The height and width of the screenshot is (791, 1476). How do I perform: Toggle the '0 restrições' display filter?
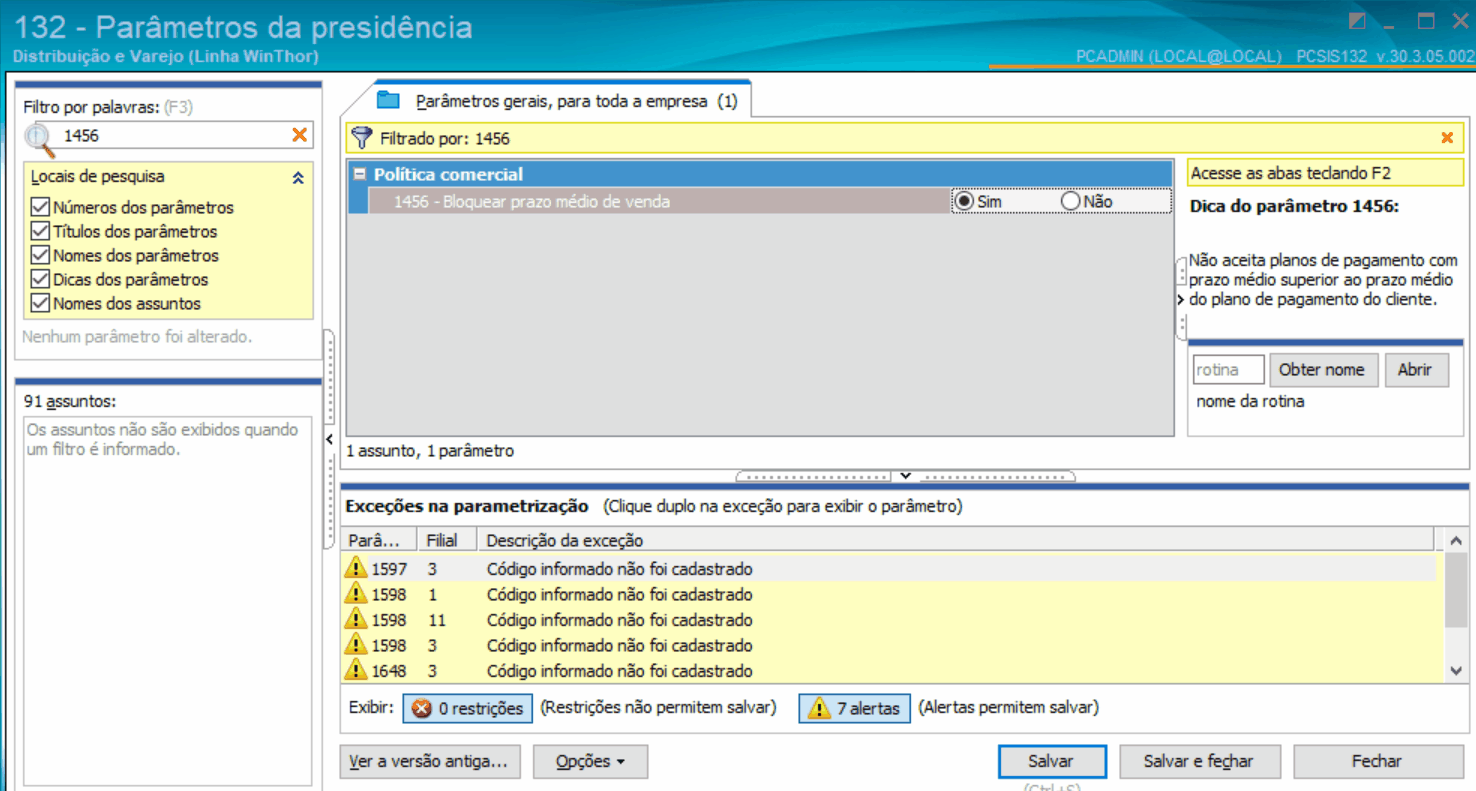pyautogui.click(x=468, y=708)
